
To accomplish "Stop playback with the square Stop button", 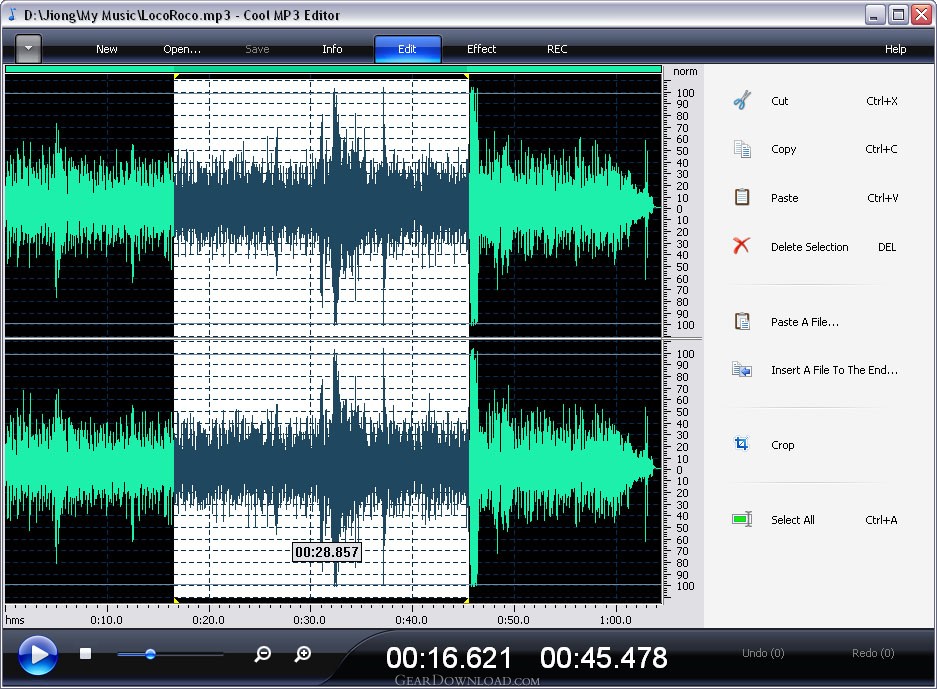I will point(85,653).
